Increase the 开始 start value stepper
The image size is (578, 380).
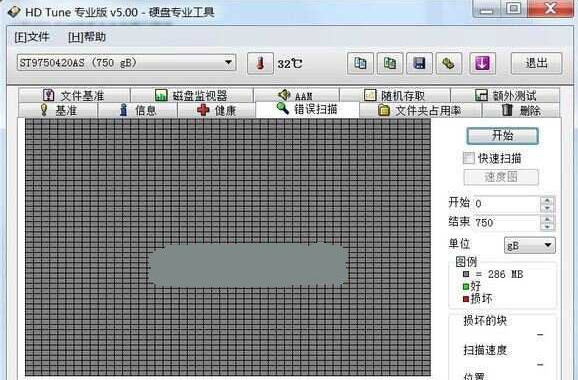[x=547, y=201]
